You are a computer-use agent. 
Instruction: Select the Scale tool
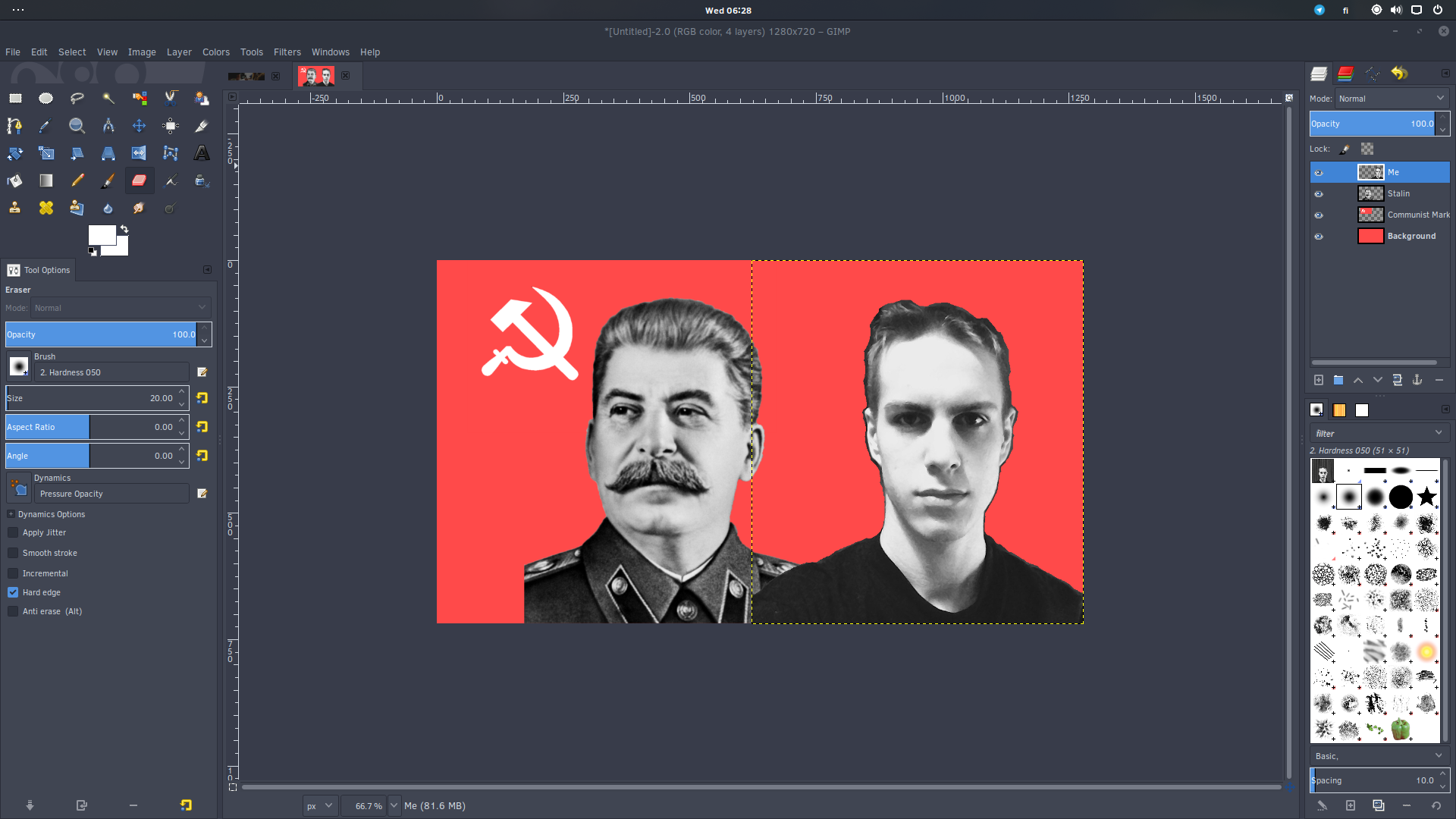46,153
